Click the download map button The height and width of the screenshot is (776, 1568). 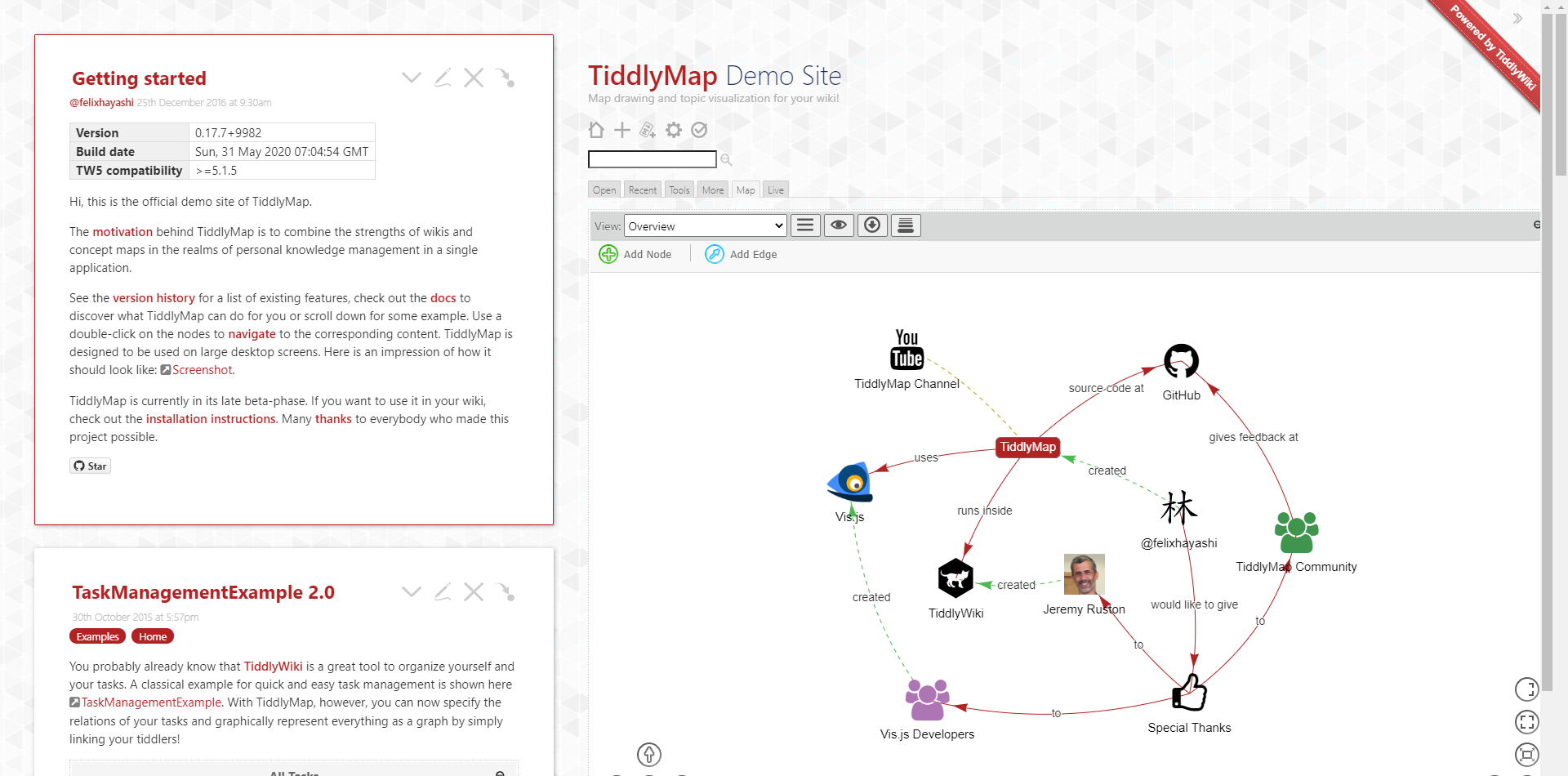(x=872, y=225)
